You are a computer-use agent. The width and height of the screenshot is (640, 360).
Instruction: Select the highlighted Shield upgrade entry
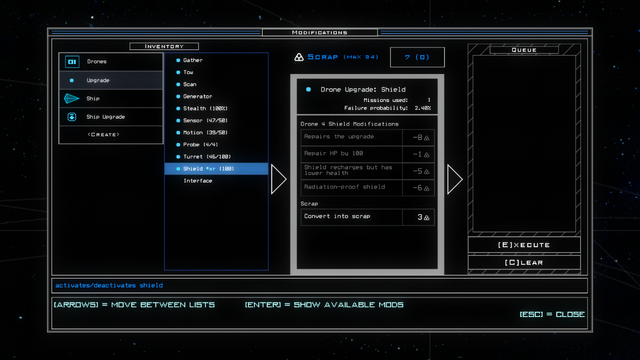click(216, 169)
